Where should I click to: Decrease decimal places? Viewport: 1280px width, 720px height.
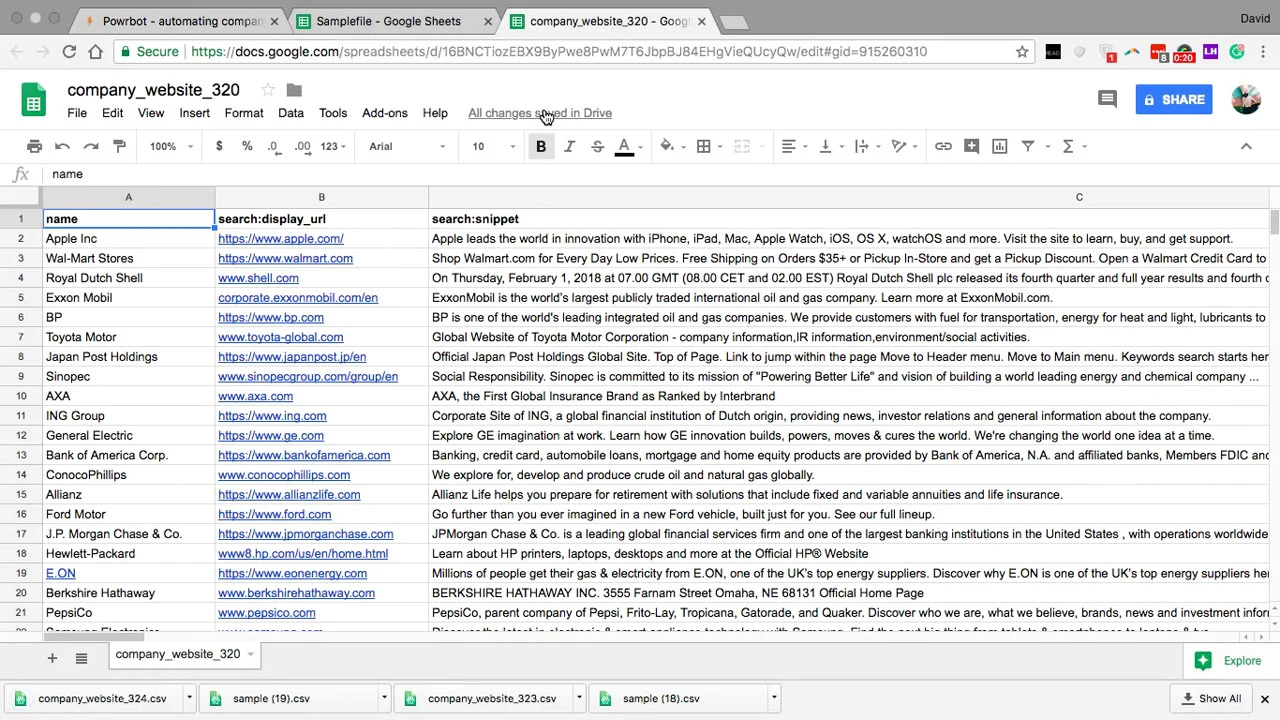point(274,146)
